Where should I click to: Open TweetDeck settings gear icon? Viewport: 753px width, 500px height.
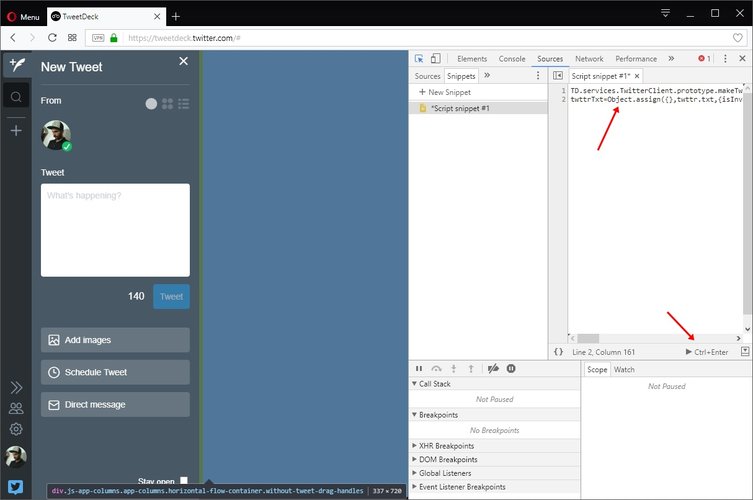coord(16,429)
